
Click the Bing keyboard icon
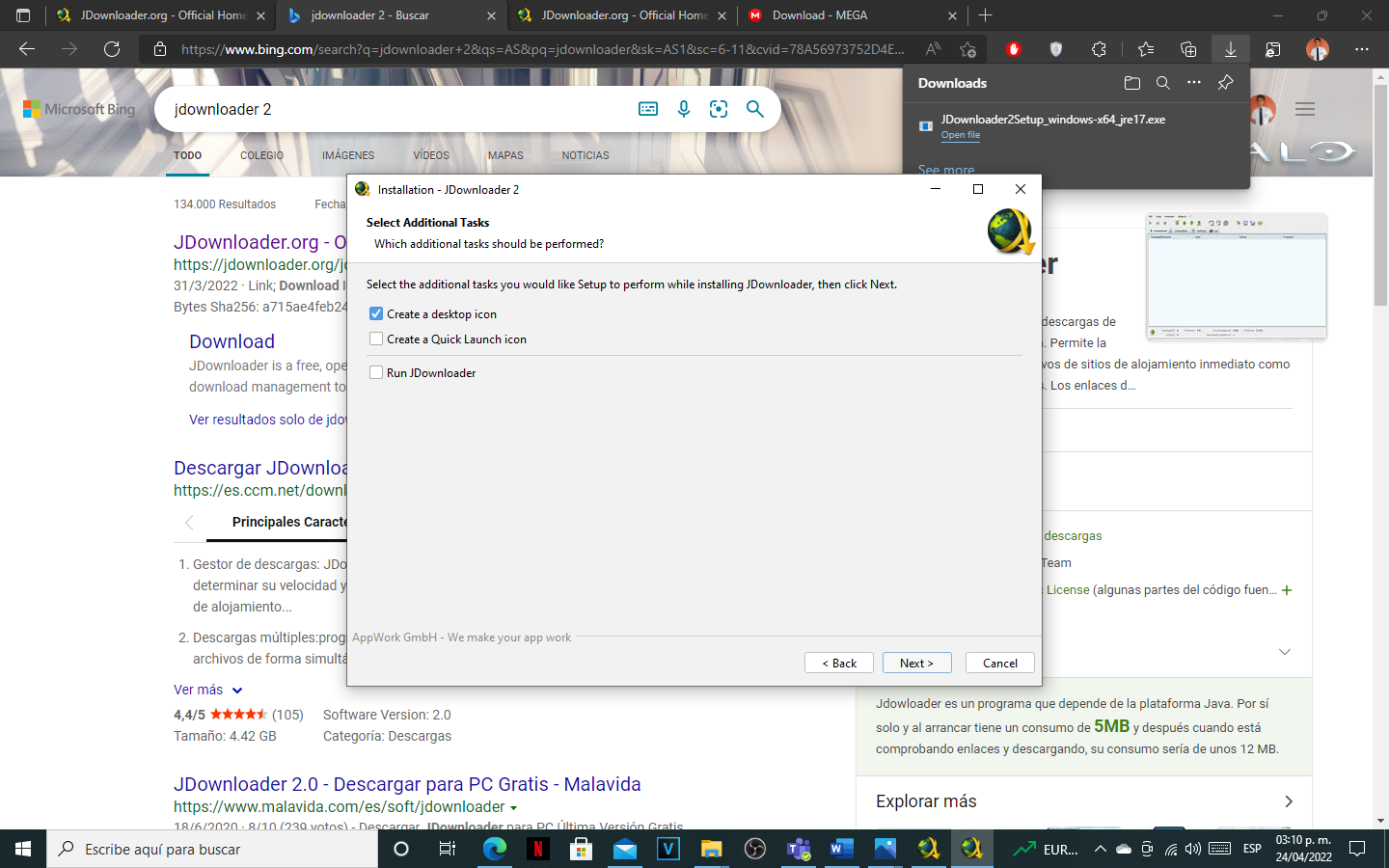[x=648, y=109]
